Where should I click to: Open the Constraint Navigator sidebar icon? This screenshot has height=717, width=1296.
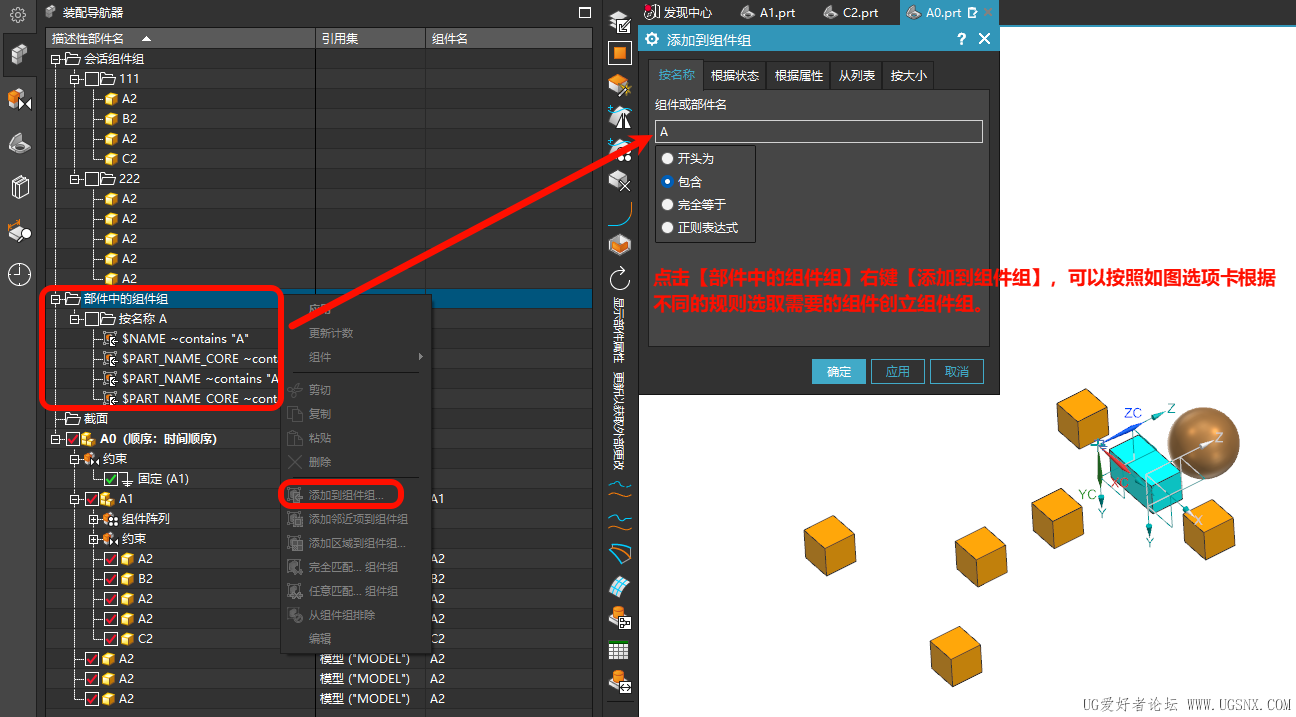19,99
